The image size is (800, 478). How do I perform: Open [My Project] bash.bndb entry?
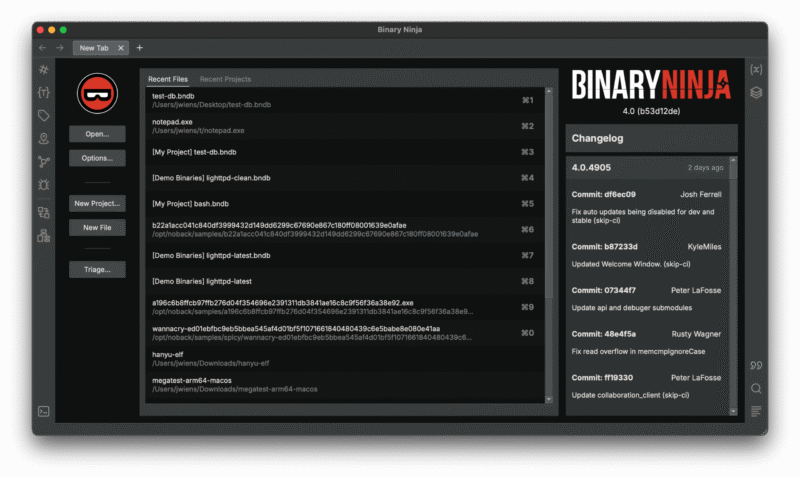click(x=344, y=204)
